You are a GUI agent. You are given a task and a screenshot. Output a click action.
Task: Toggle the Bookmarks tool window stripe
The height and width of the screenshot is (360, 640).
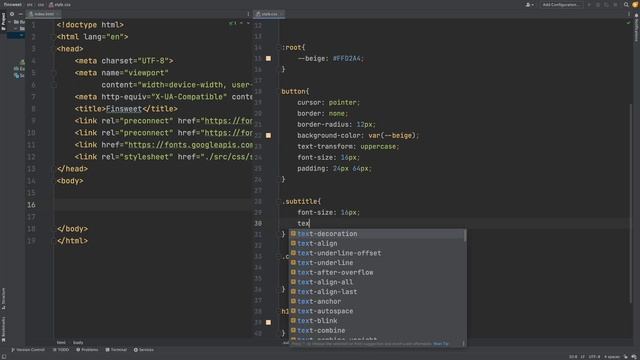point(3,329)
